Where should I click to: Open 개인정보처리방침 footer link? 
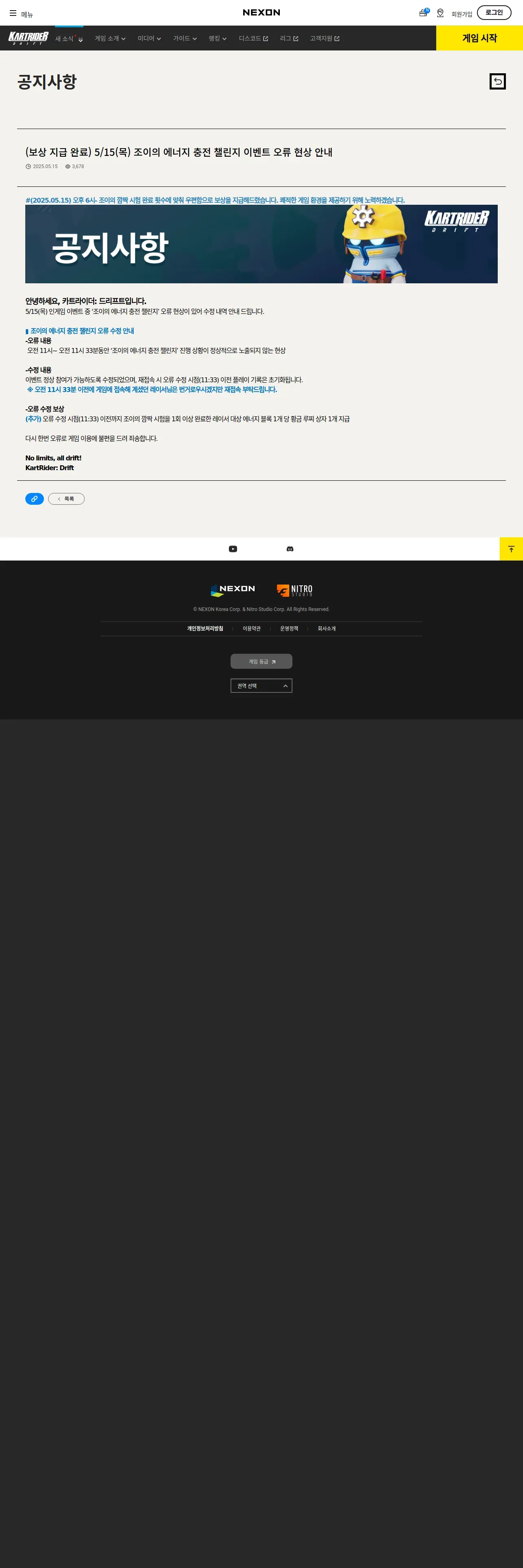tap(205, 629)
